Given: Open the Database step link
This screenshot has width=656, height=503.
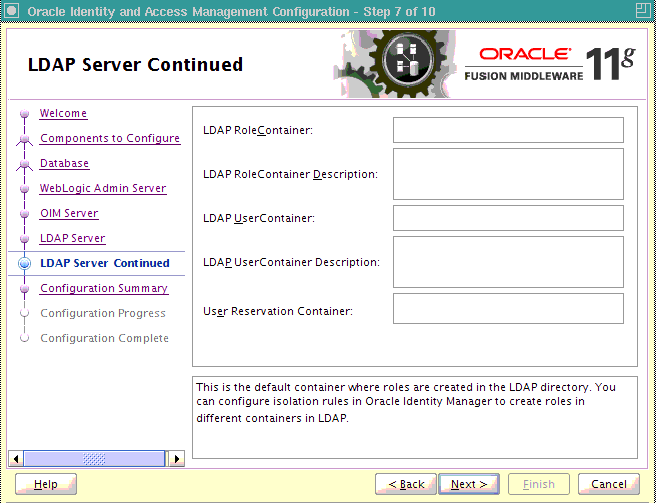Looking at the screenshot, I should tap(64, 163).
